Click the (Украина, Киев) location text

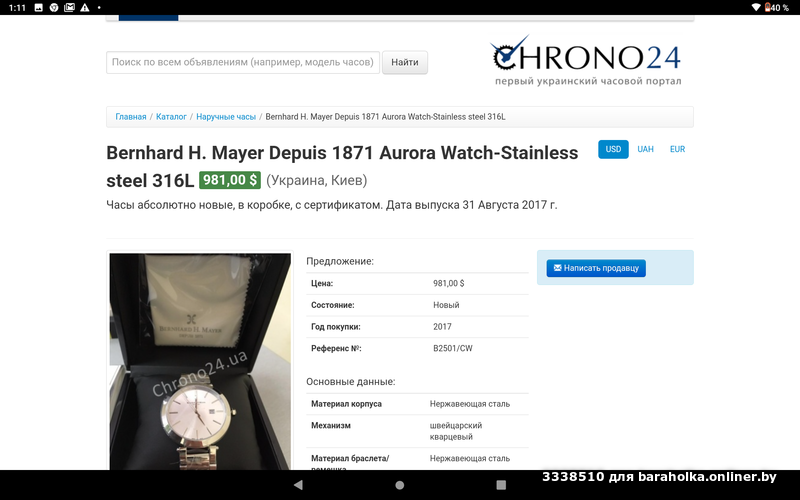316,180
